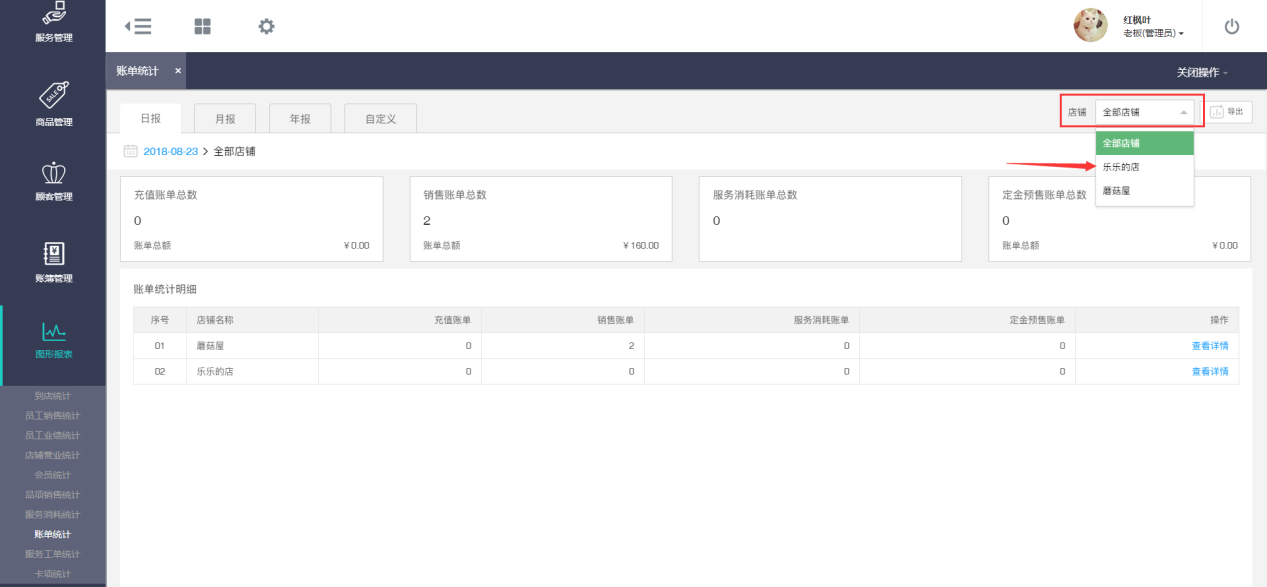Screen dimensions: 1267x587
Task: Click the 销售账单总数 card title
Action: point(455,195)
